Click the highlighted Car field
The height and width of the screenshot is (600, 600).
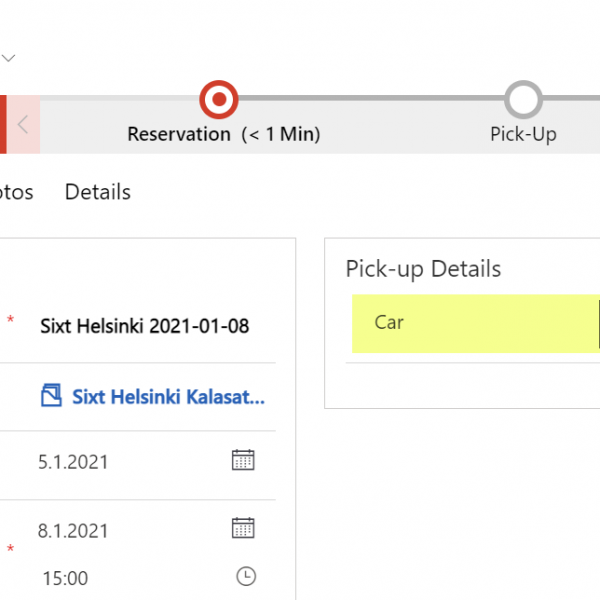[x=476, y=323]
